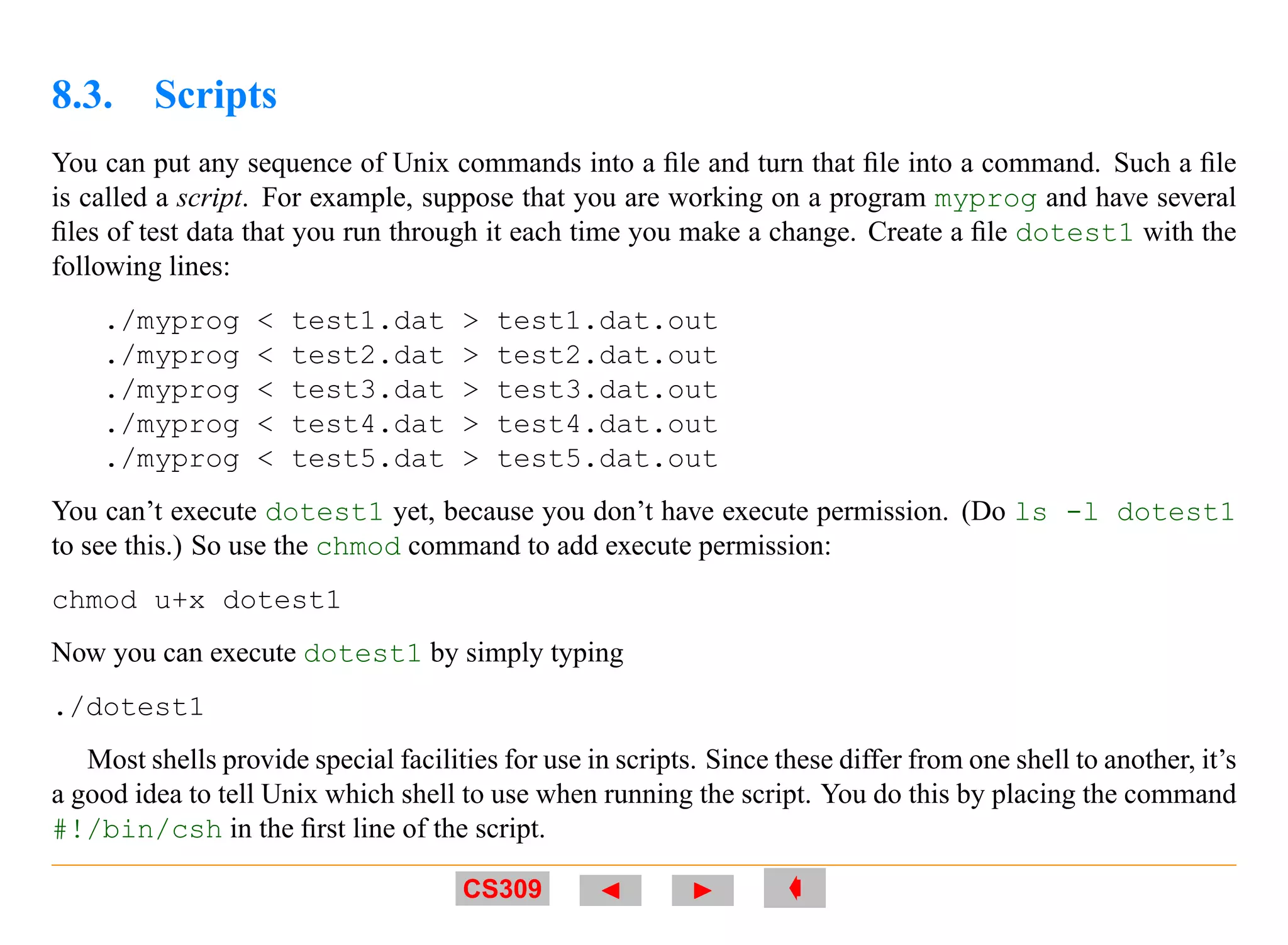Click the green 'ls -l dotest1' command

click(x=1125, y=512)
